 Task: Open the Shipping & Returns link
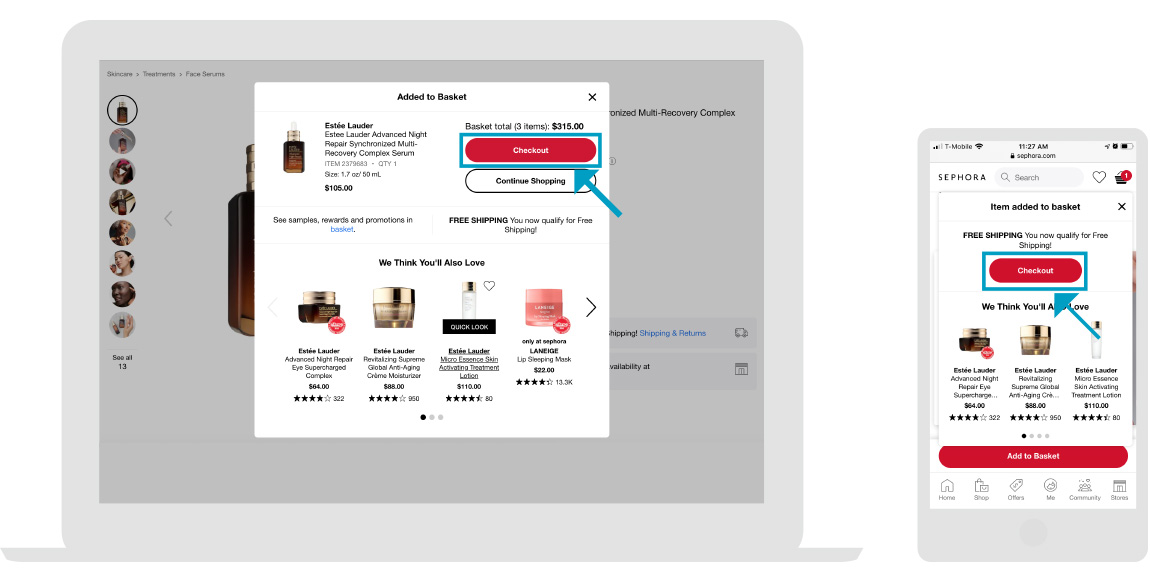click(673, 333)
